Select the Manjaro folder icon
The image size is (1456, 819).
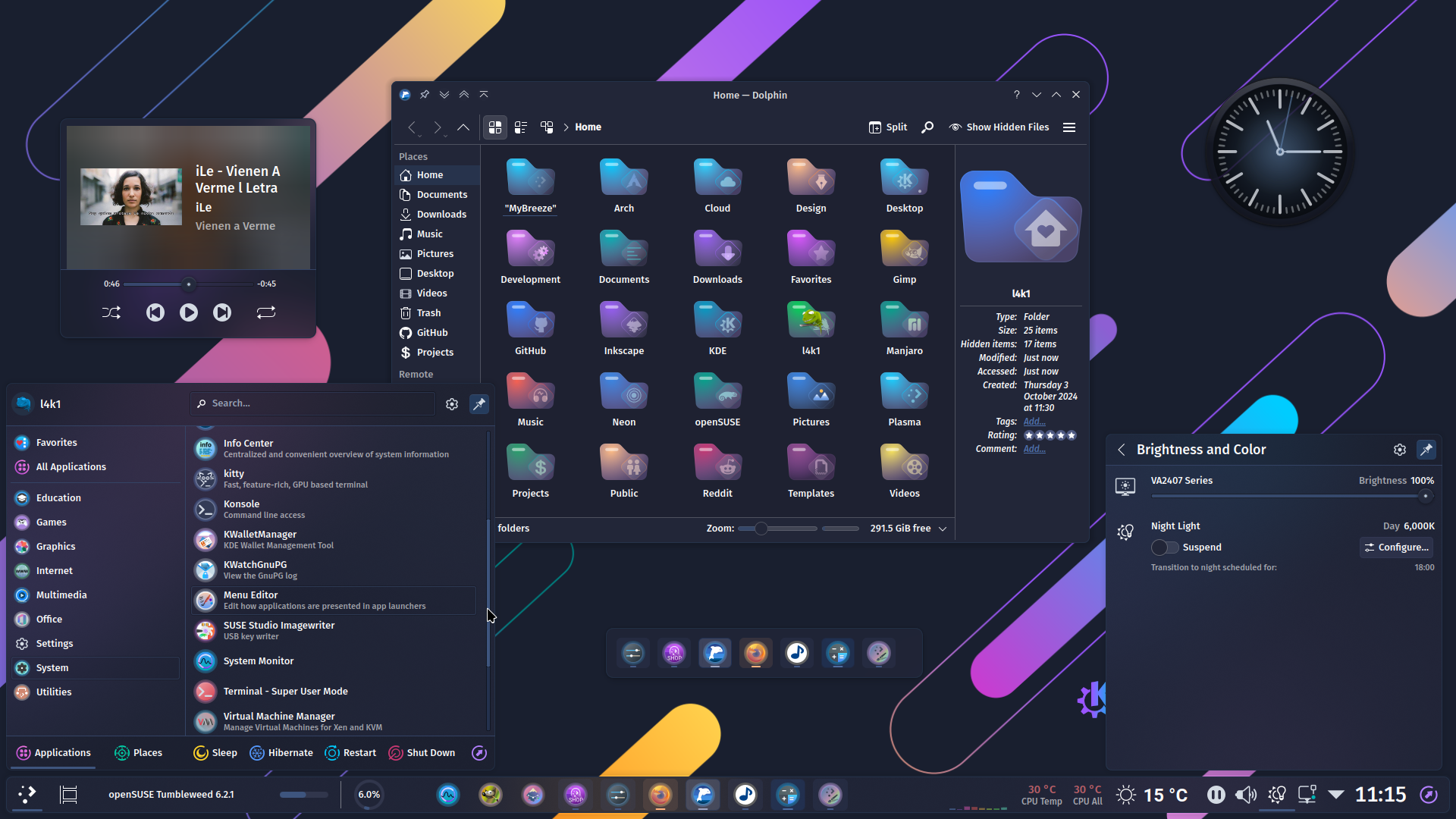pyautogui.click(x=905, y=322)
